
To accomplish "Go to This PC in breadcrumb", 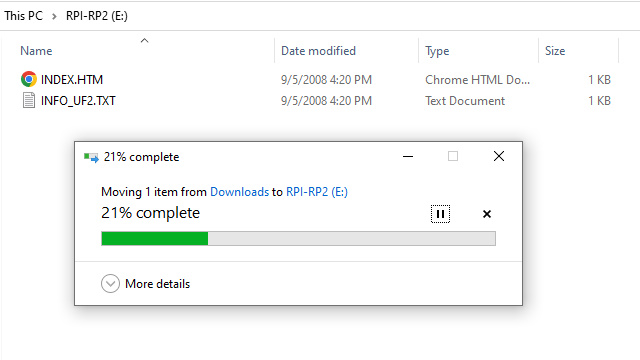I will (23, 16).
